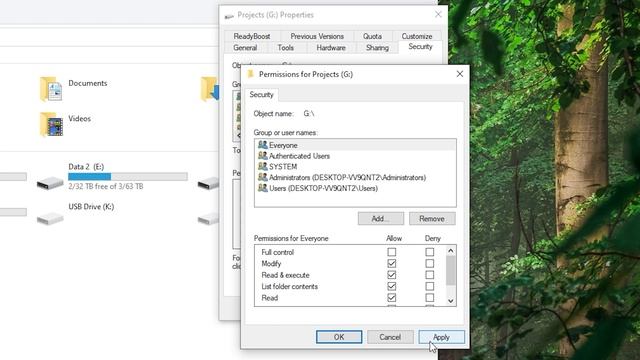Image resolution: width=640 pixels, height=360 pixels.
Task: Click the Full control permission label
Action: (278, 252)
